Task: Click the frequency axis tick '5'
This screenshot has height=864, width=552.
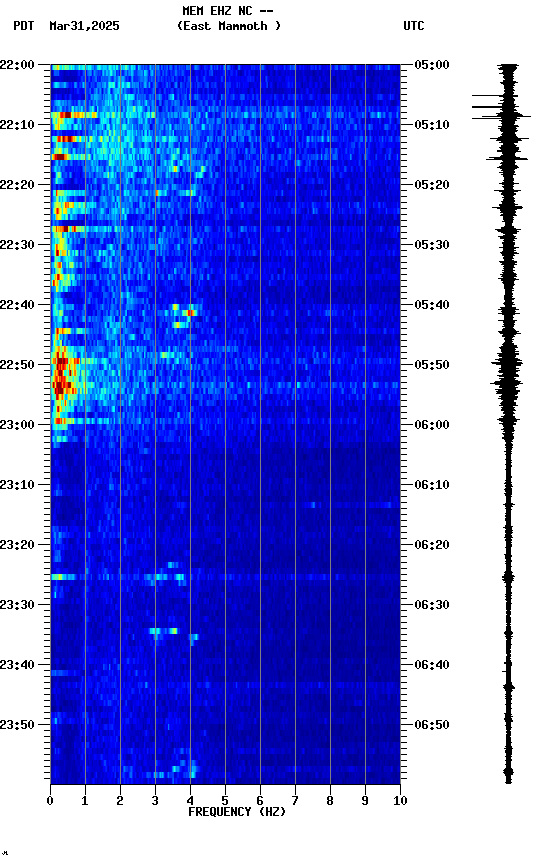Action: pos(225,801)
